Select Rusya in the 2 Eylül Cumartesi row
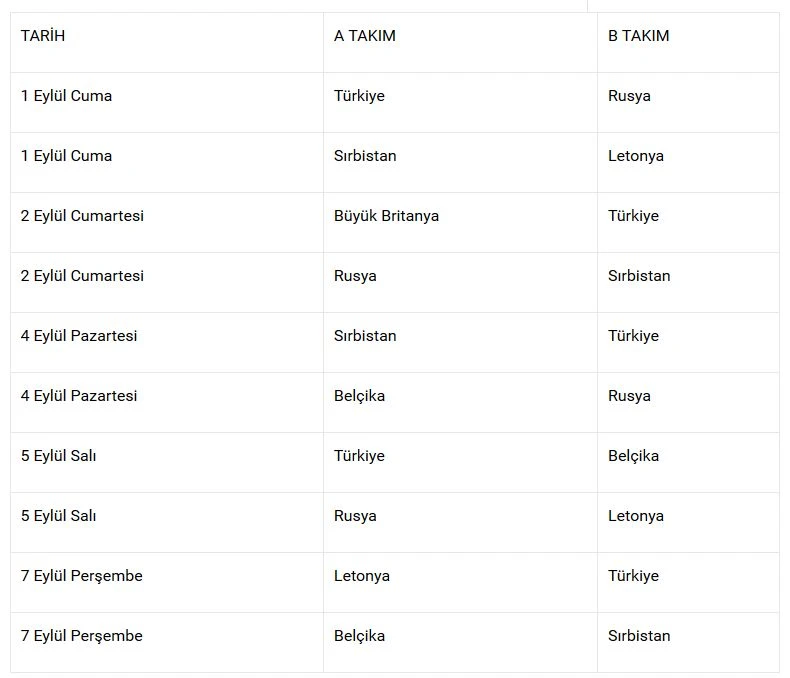Viewport: 790px width, 678px height. [x=355, y=276]
